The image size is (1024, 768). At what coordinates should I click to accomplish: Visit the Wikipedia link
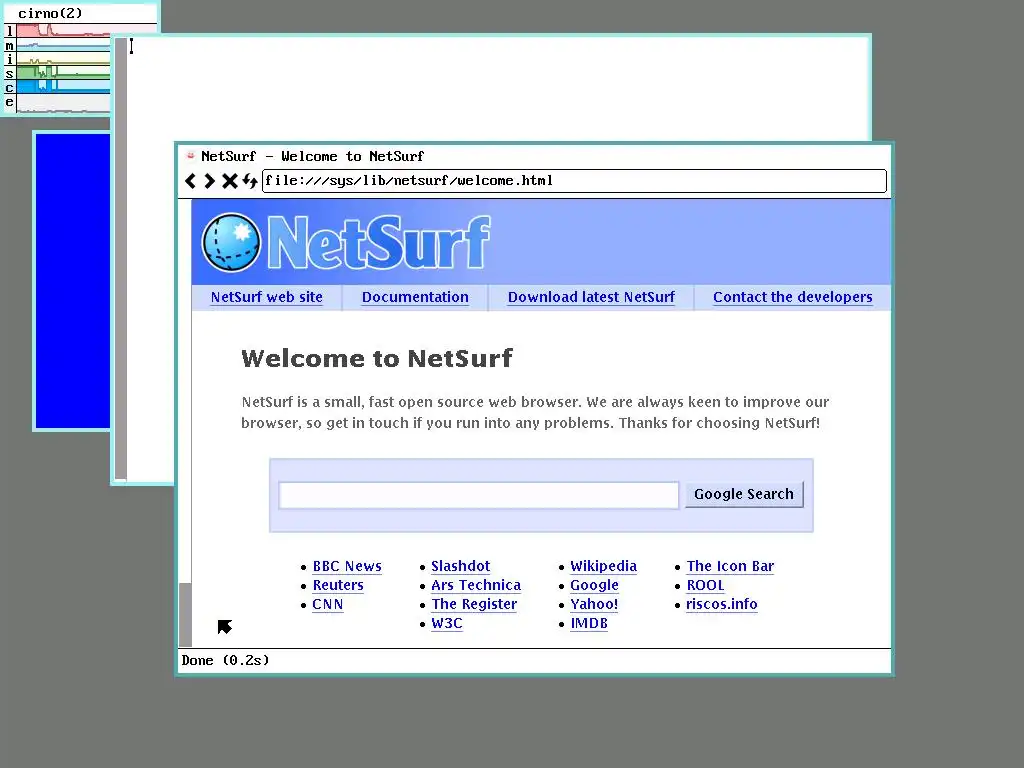click(x=603, y=566)
